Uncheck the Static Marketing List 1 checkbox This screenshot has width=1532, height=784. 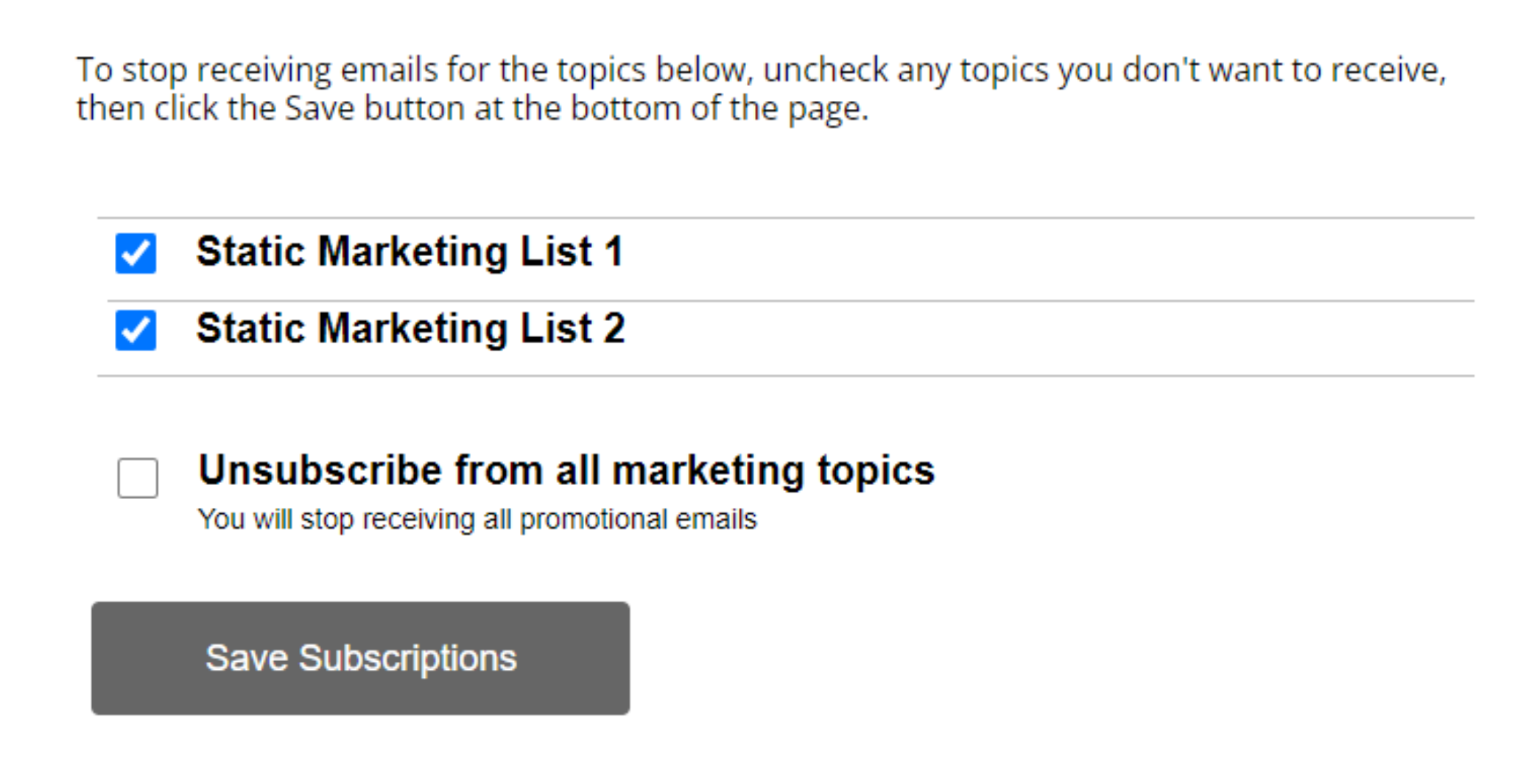136,253
